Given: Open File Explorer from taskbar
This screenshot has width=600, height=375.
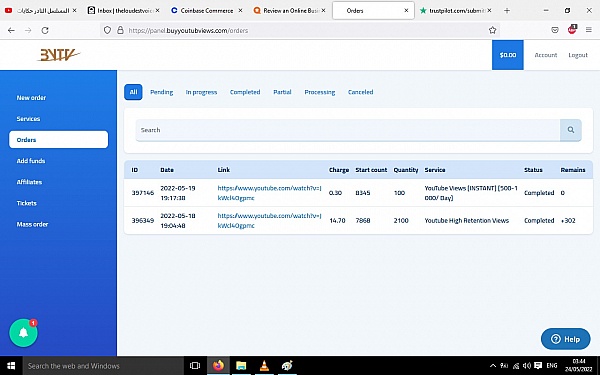Looking at the screenshot, I should [241, 366].
